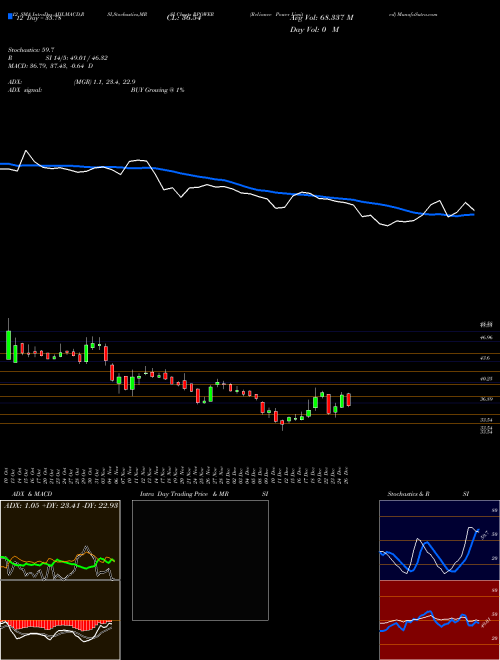Click the 'Avg Vol: 68.337 M' text
The height and width of the screenshot is (660, 500).
coord(320,18)
